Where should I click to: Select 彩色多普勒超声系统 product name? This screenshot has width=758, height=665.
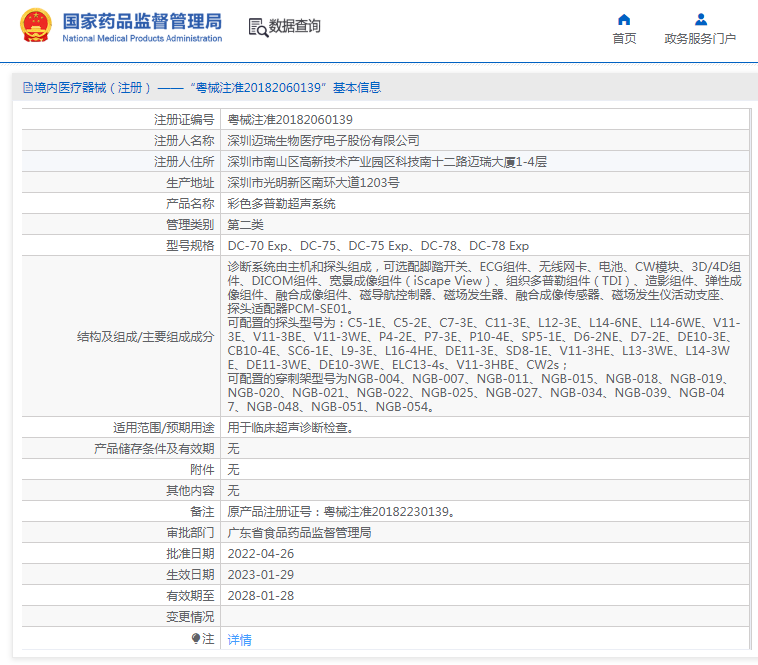point(281,204)
